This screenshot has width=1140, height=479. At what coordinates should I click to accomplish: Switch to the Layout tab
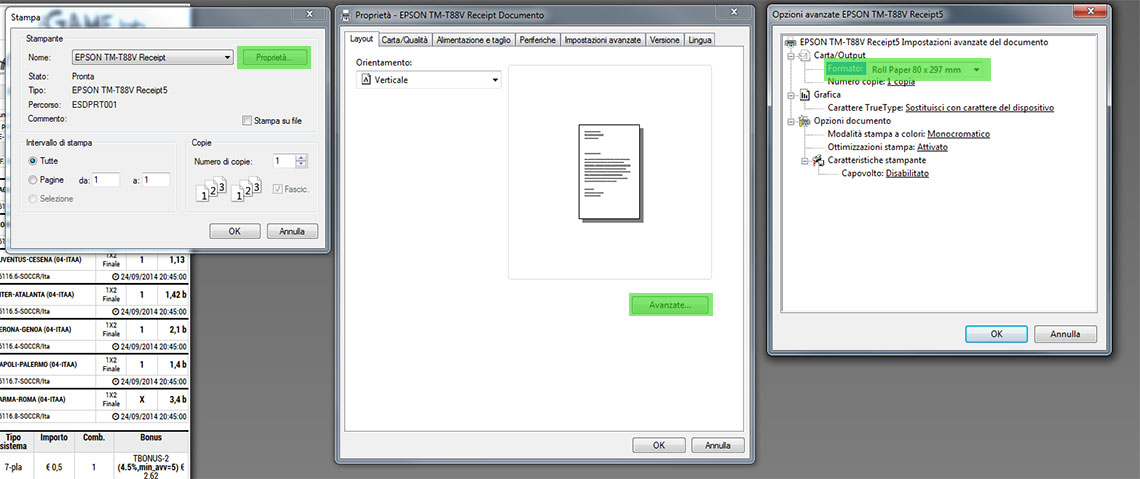tap(361, 40)
